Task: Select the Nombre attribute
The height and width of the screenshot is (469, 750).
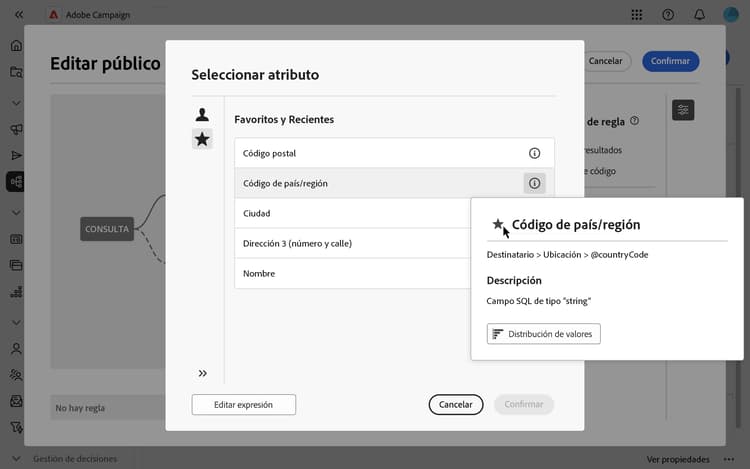Action: point(353,273)
